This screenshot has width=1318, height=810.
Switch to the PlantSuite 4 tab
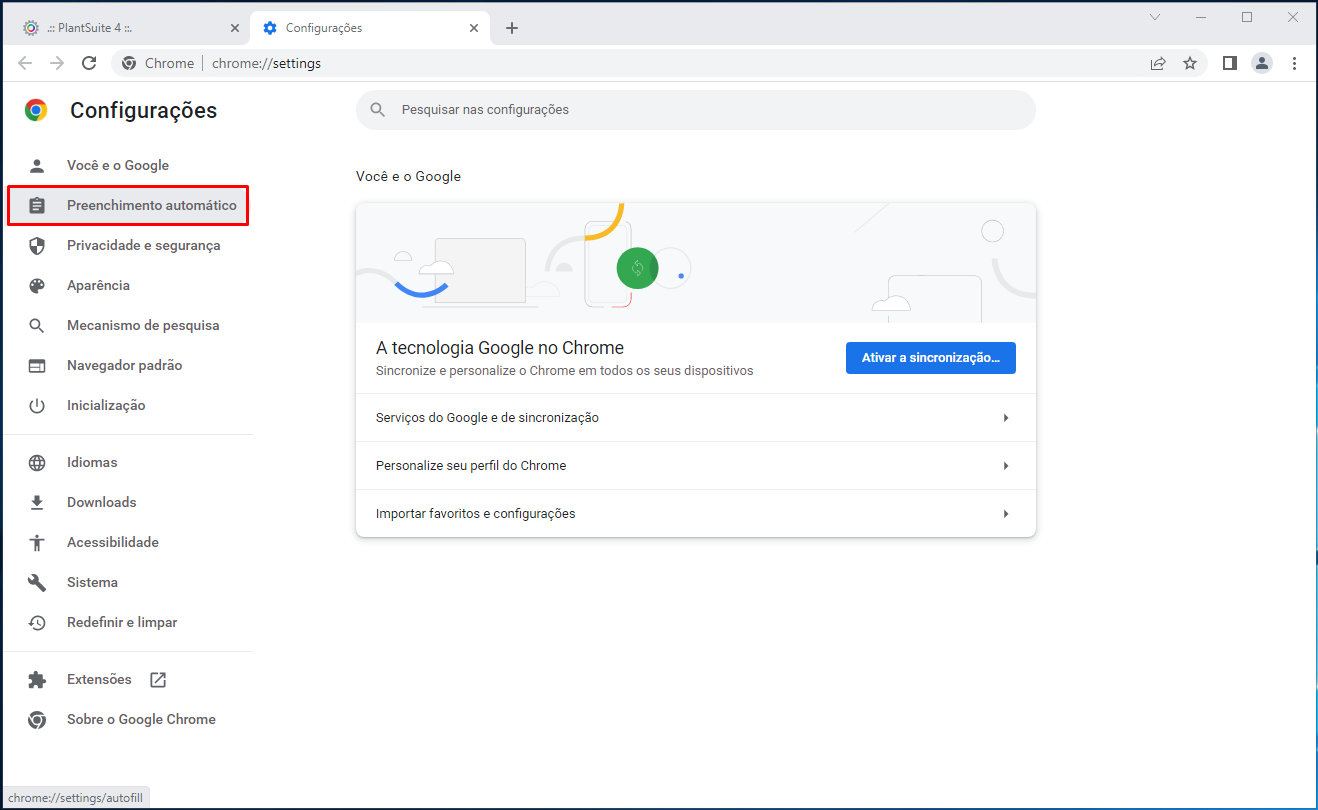pyautogui.click(x=128, y=28)
